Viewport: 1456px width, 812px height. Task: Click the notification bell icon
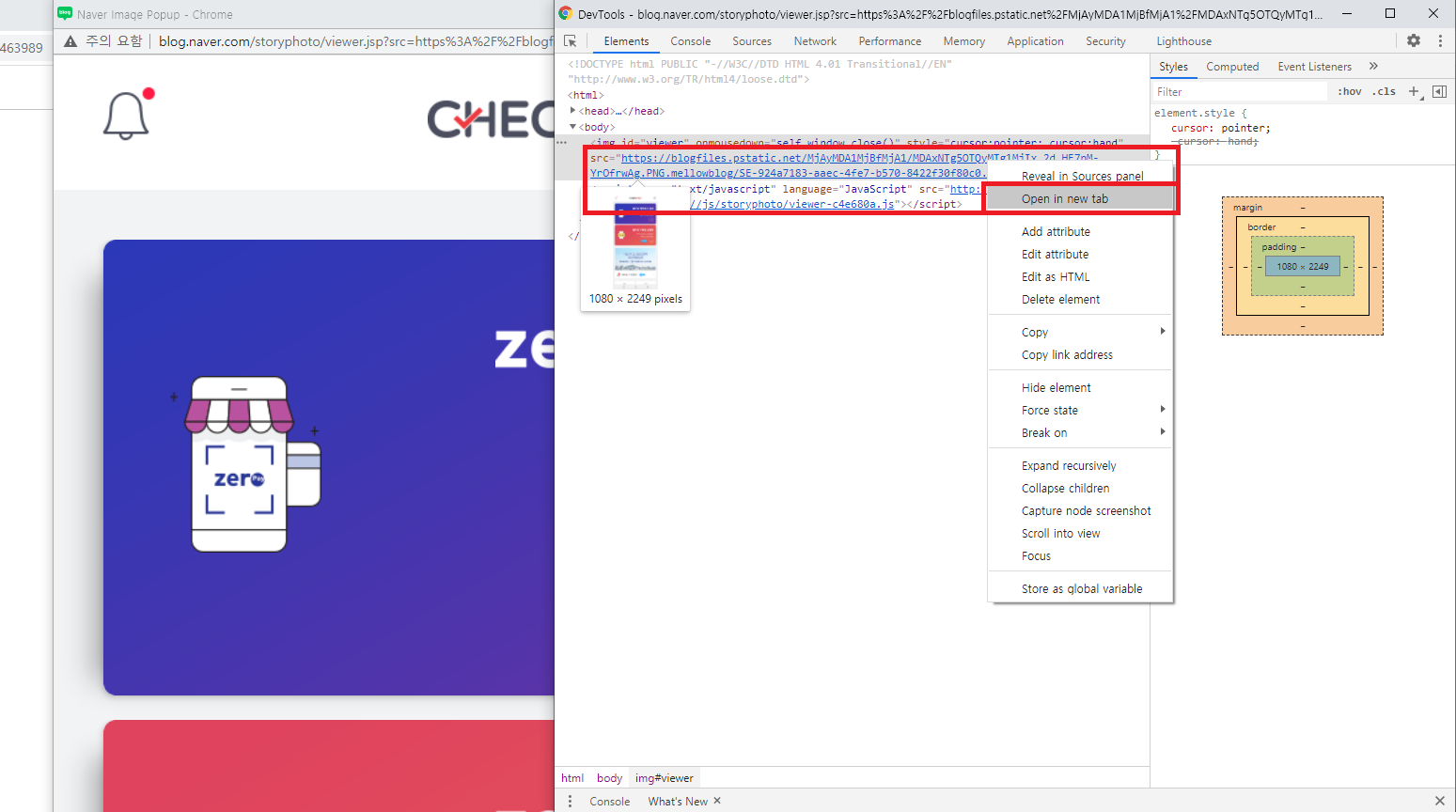click(127, 115)
